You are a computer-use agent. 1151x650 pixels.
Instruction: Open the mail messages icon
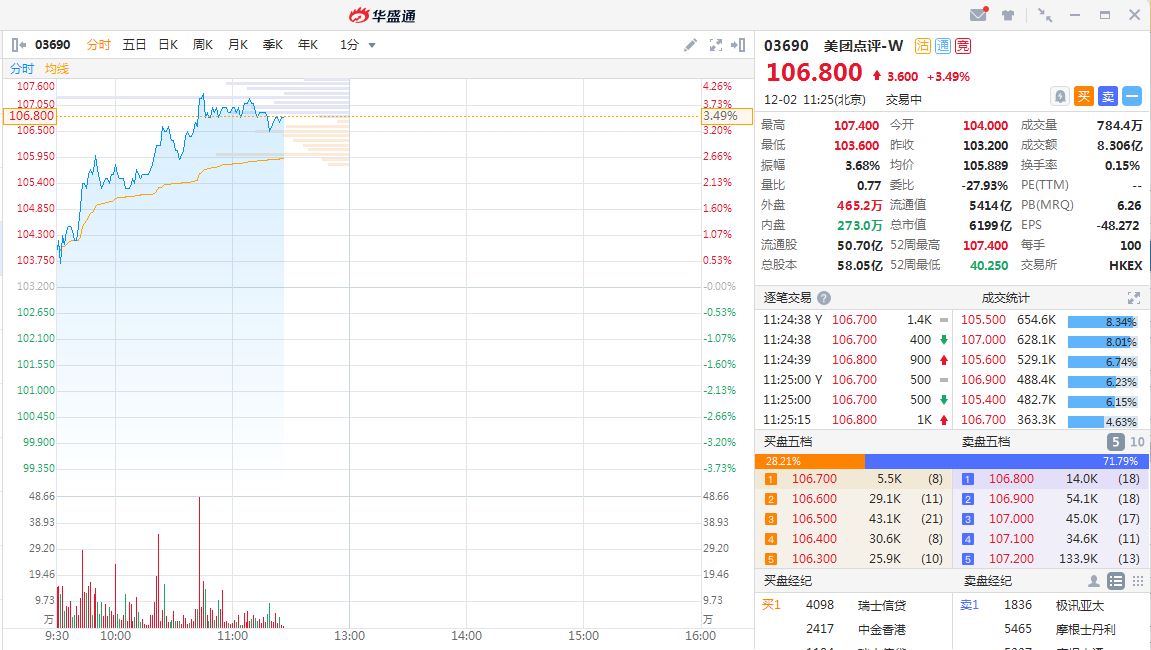point(979,15)
